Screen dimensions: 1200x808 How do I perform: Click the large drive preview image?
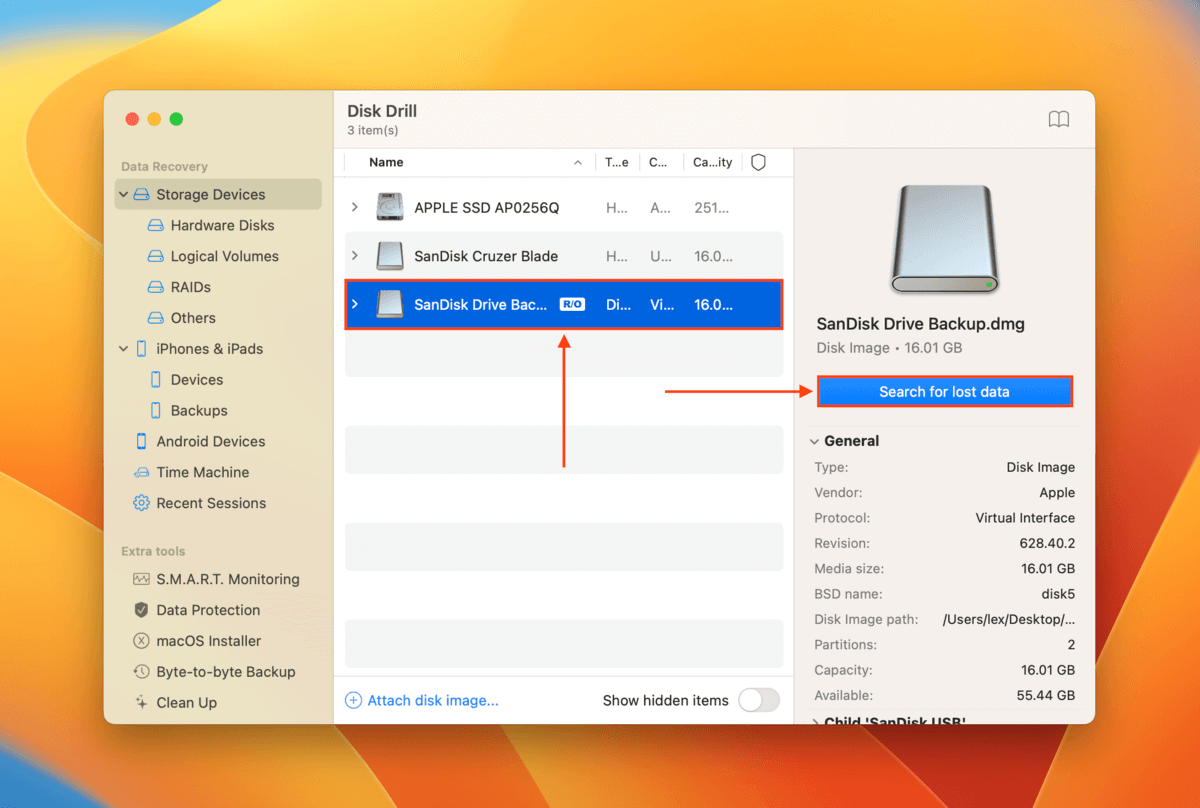945,239
